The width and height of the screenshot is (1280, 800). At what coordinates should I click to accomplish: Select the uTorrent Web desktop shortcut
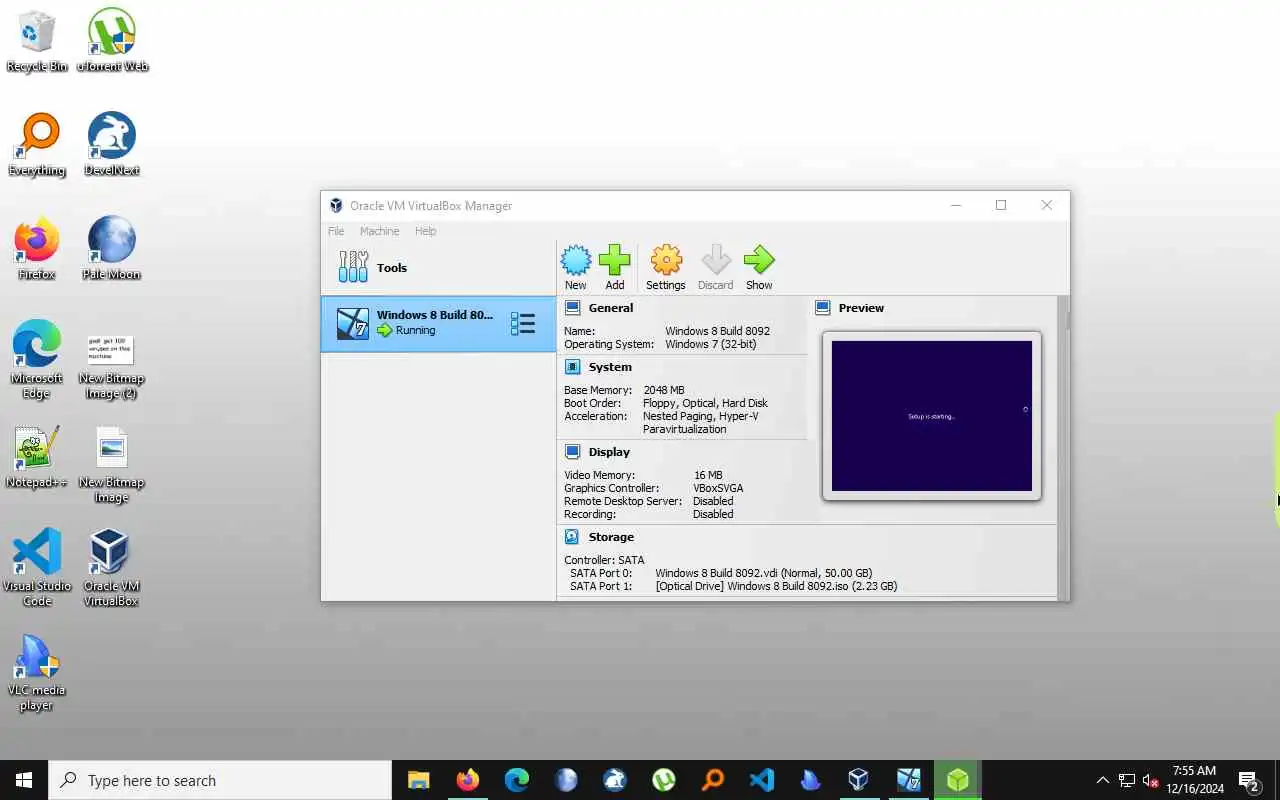click(112, 41)
